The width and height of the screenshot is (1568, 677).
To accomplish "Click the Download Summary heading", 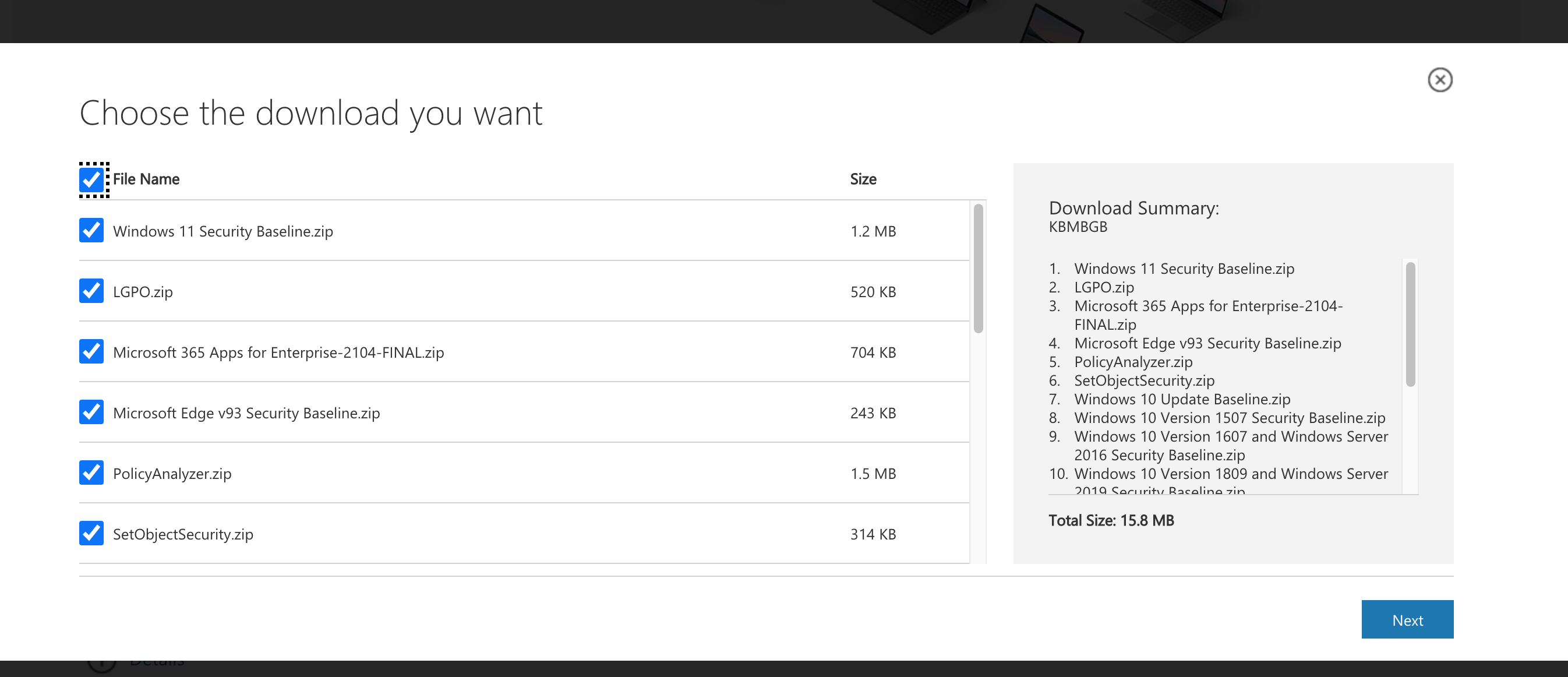I will pos(1133,208).
